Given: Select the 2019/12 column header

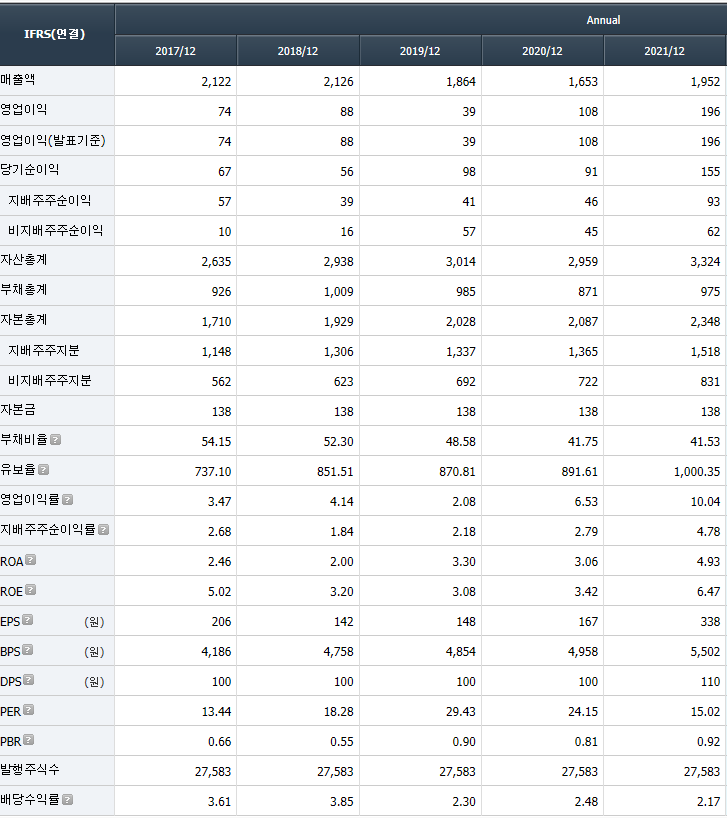Looking at the screenshot, I should coord(420,51).
